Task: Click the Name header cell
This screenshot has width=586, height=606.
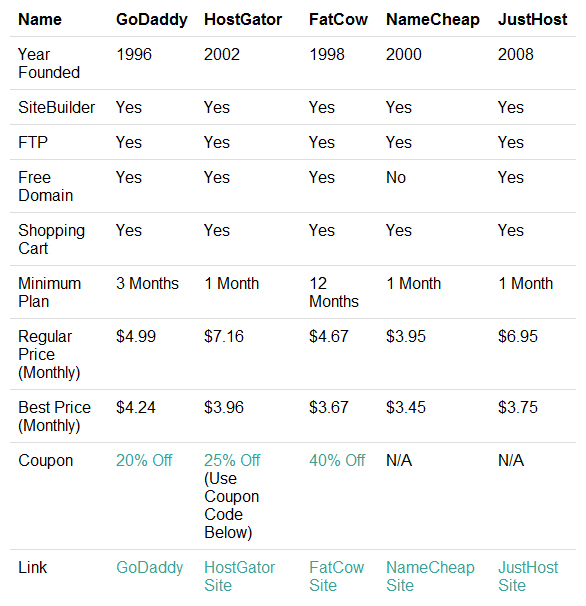Action: tap(40, 19)
